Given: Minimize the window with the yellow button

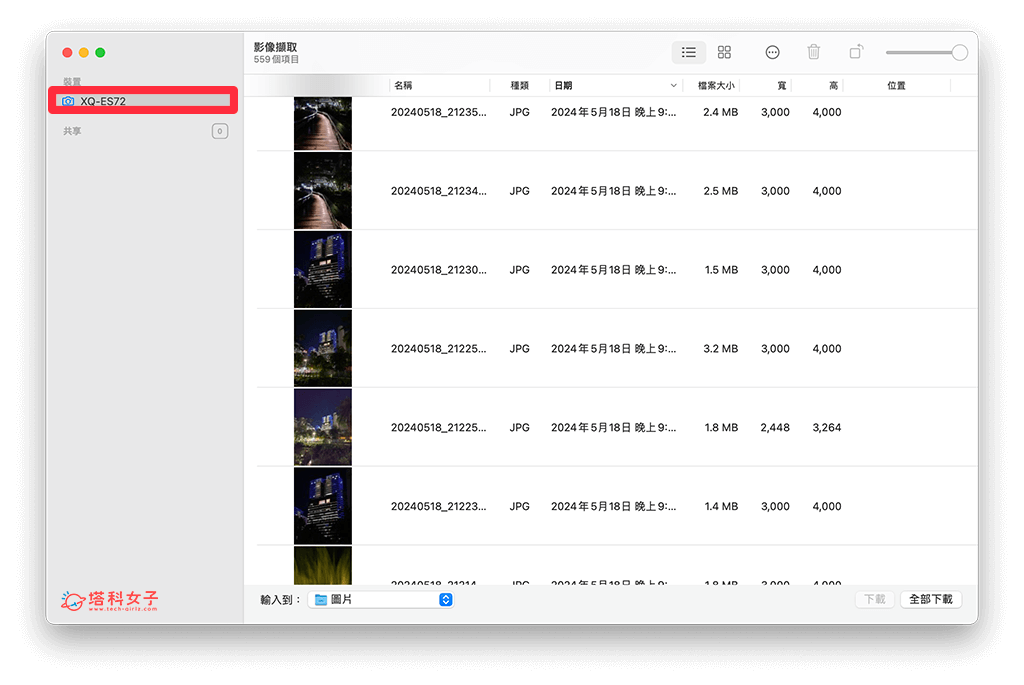Looking at the screenshot, I should [x=84, y=52].
